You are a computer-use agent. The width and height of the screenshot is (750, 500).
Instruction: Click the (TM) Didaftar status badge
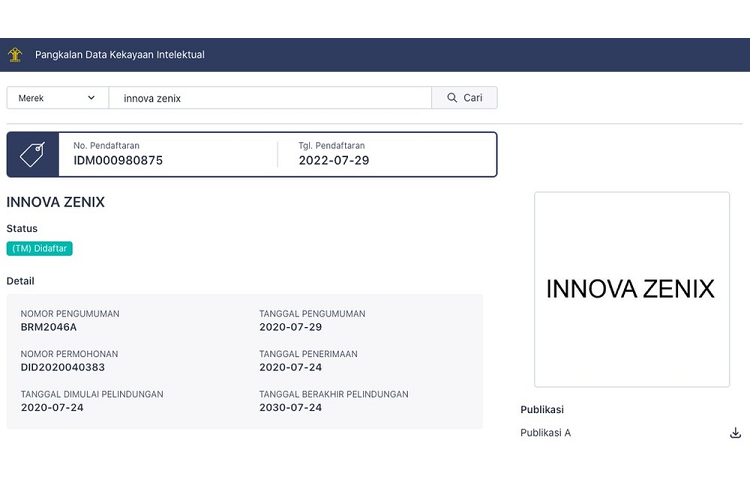40,248
